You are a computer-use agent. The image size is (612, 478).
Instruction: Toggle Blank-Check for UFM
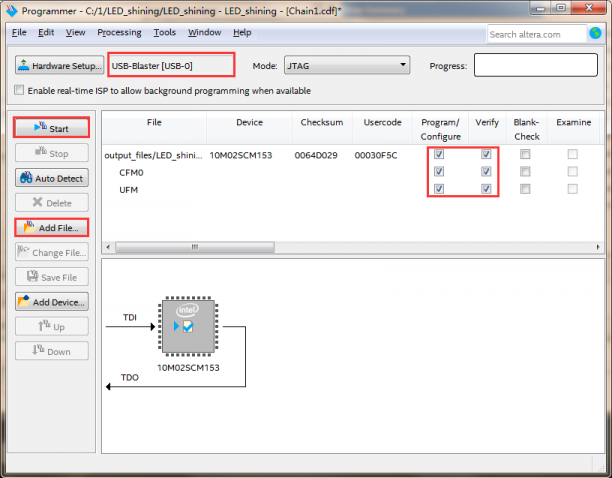coord(525,189)
